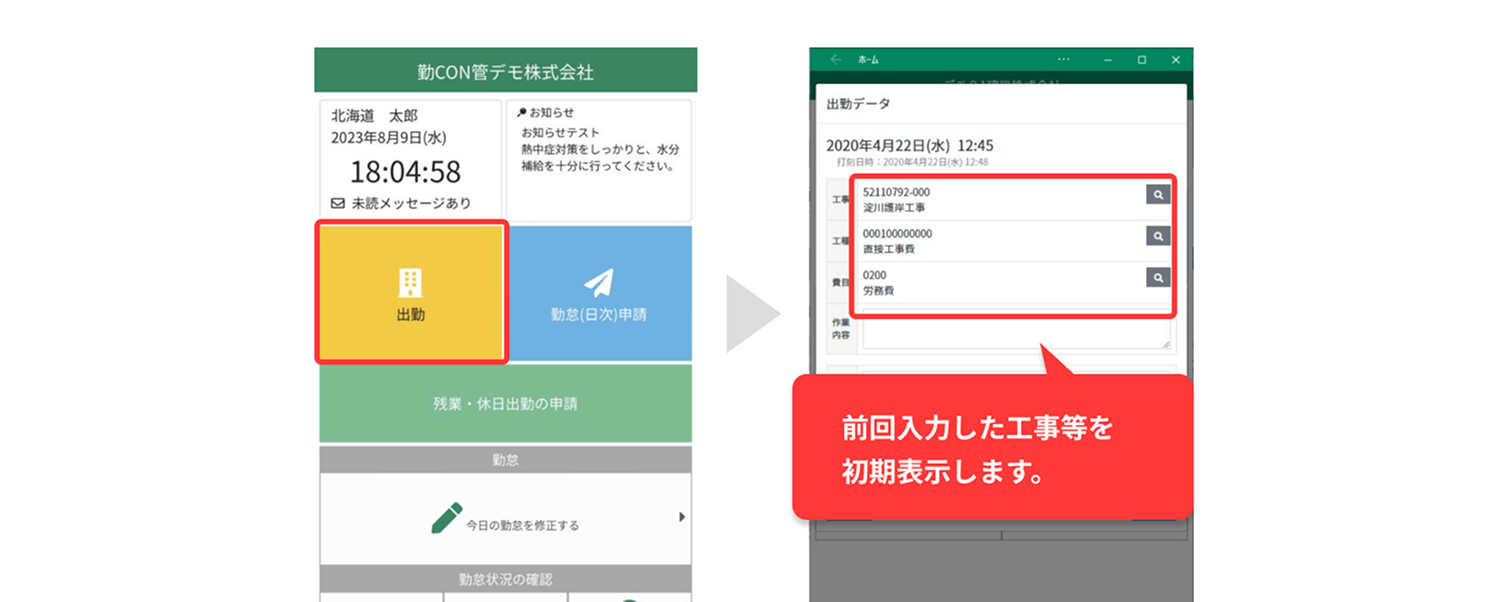The width and height of the screenshot is (1508, 602).
Task: Click the back arrow in the ホーム window
Action: point(836,59)
